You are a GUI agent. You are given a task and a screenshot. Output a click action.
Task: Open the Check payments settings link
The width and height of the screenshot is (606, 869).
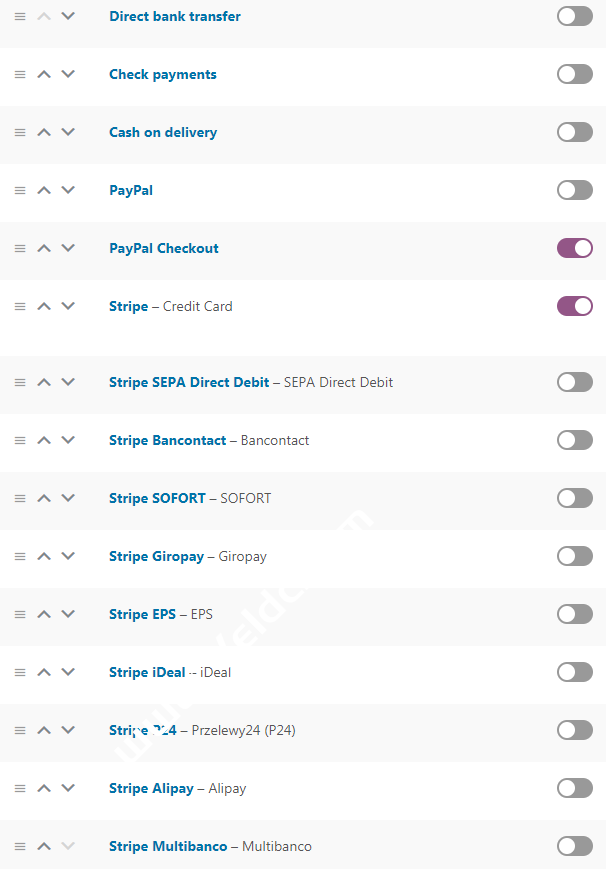tap(163, 75)
